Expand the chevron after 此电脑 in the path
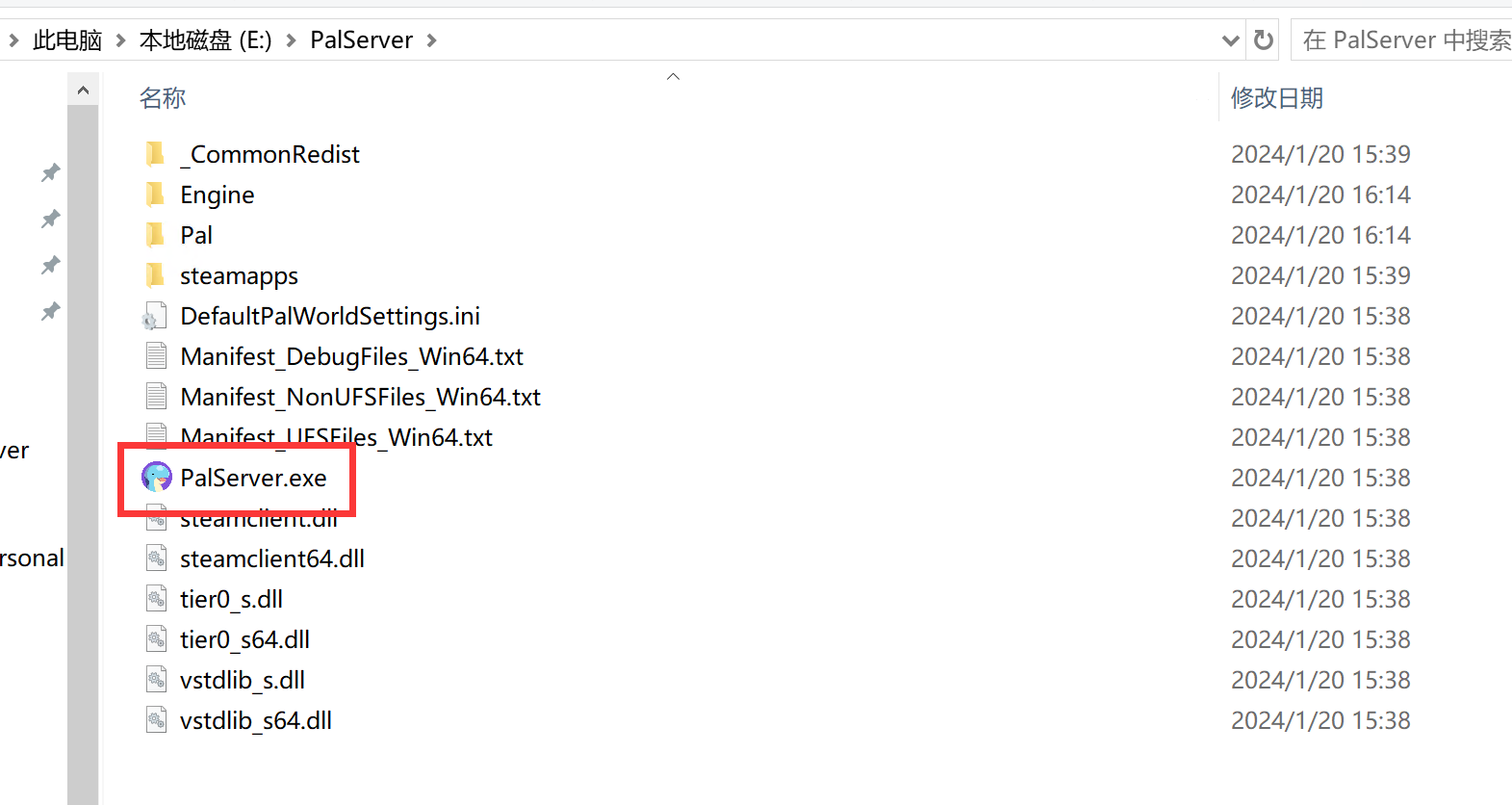This screenshot has height=805, width=1512. (x=120, y=40)
